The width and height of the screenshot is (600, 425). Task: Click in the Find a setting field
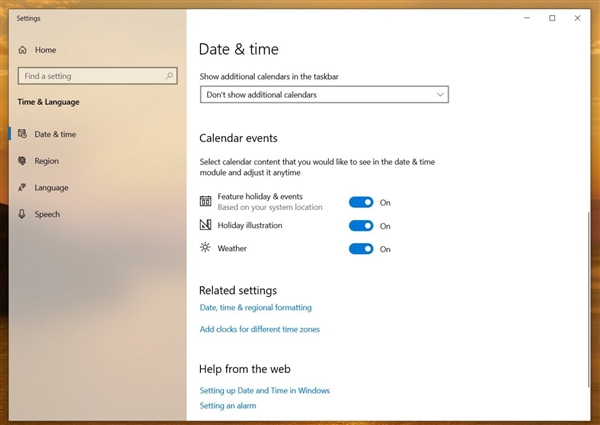point(97,76)
